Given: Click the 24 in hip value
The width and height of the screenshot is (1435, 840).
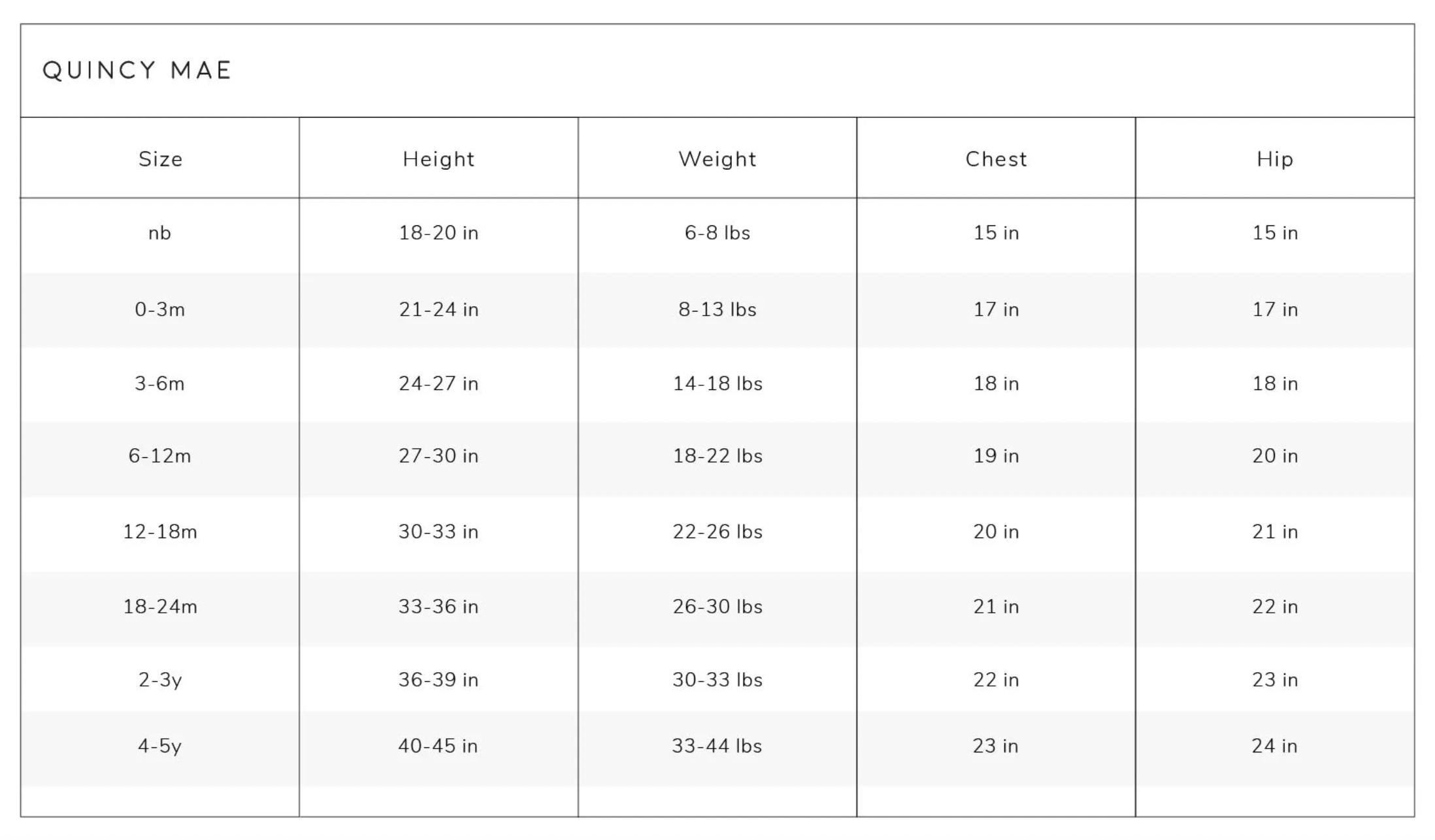Looking at the screenshot, I should 1274,746.
